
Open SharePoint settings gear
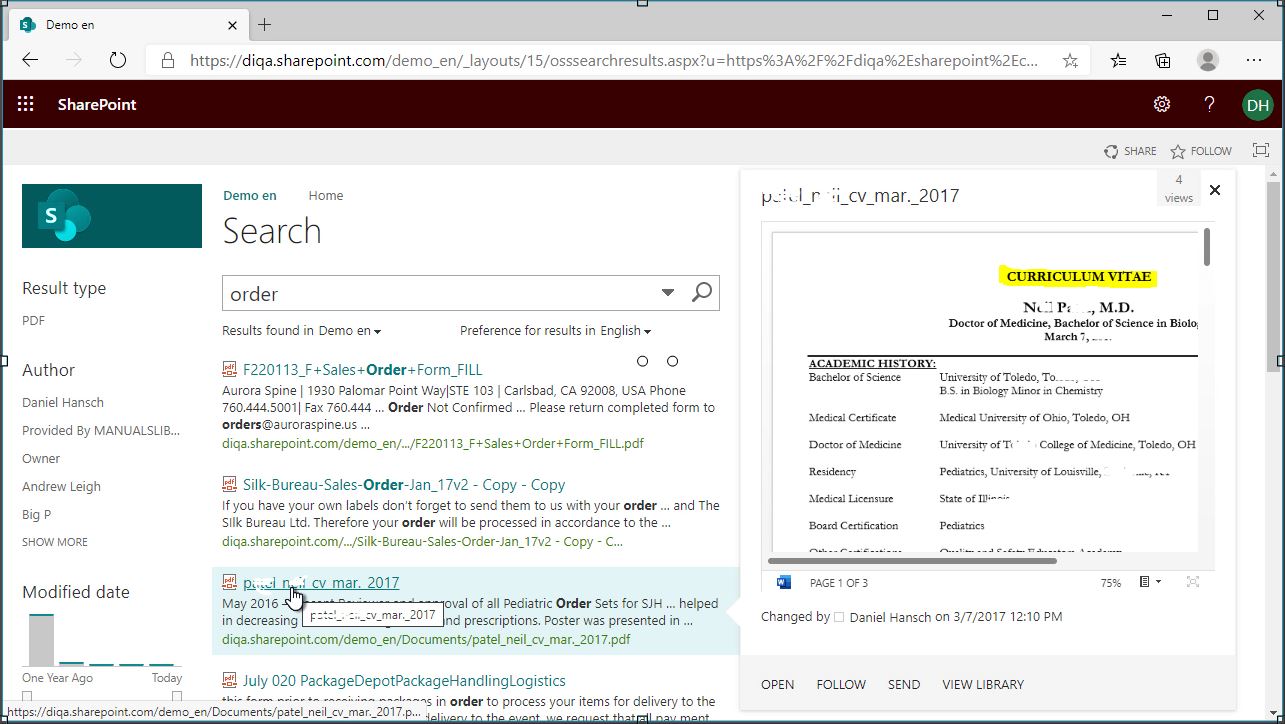tap(1161, 104)
